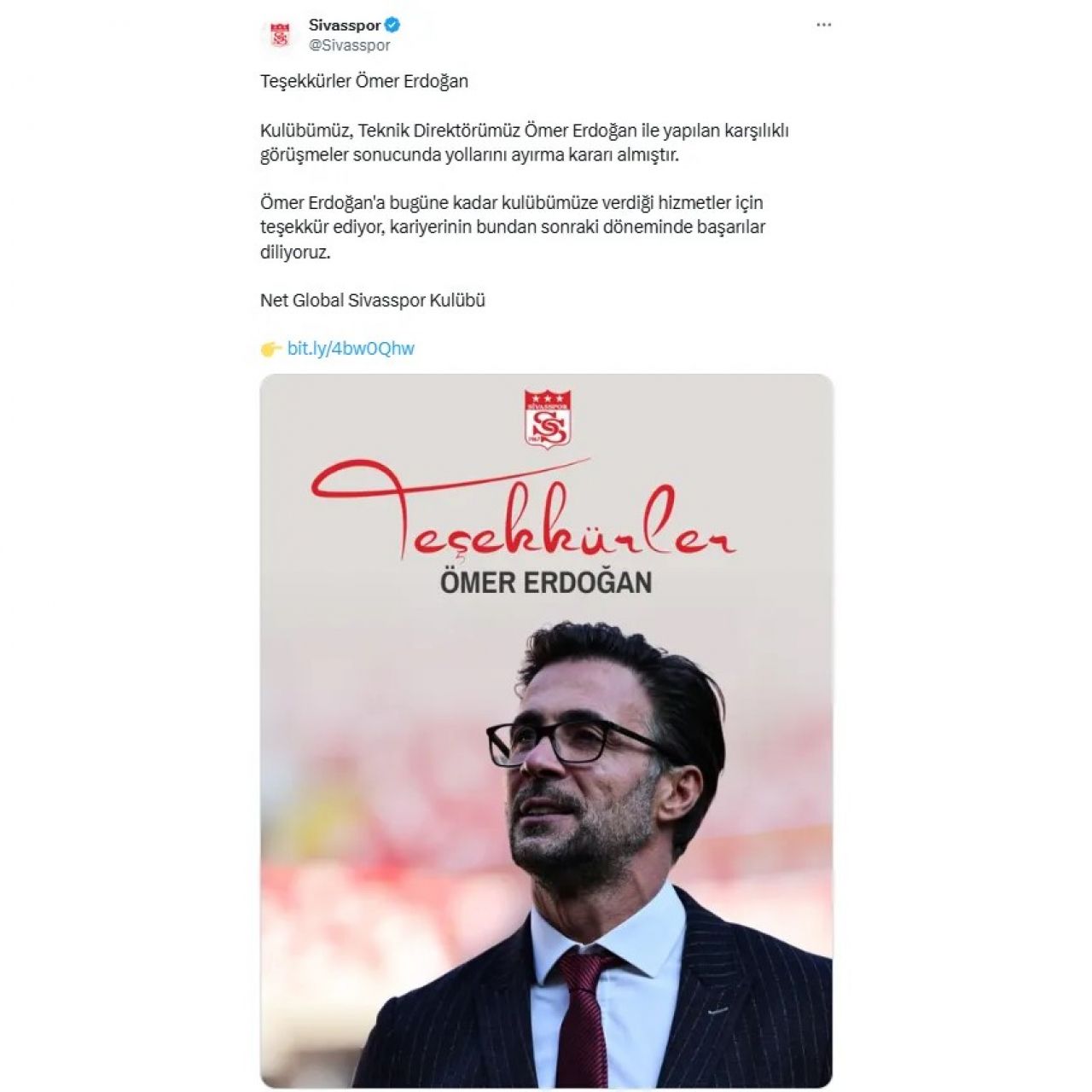
Task: Click the Sivasspor crest in image
Action: [x=547, y=419]
